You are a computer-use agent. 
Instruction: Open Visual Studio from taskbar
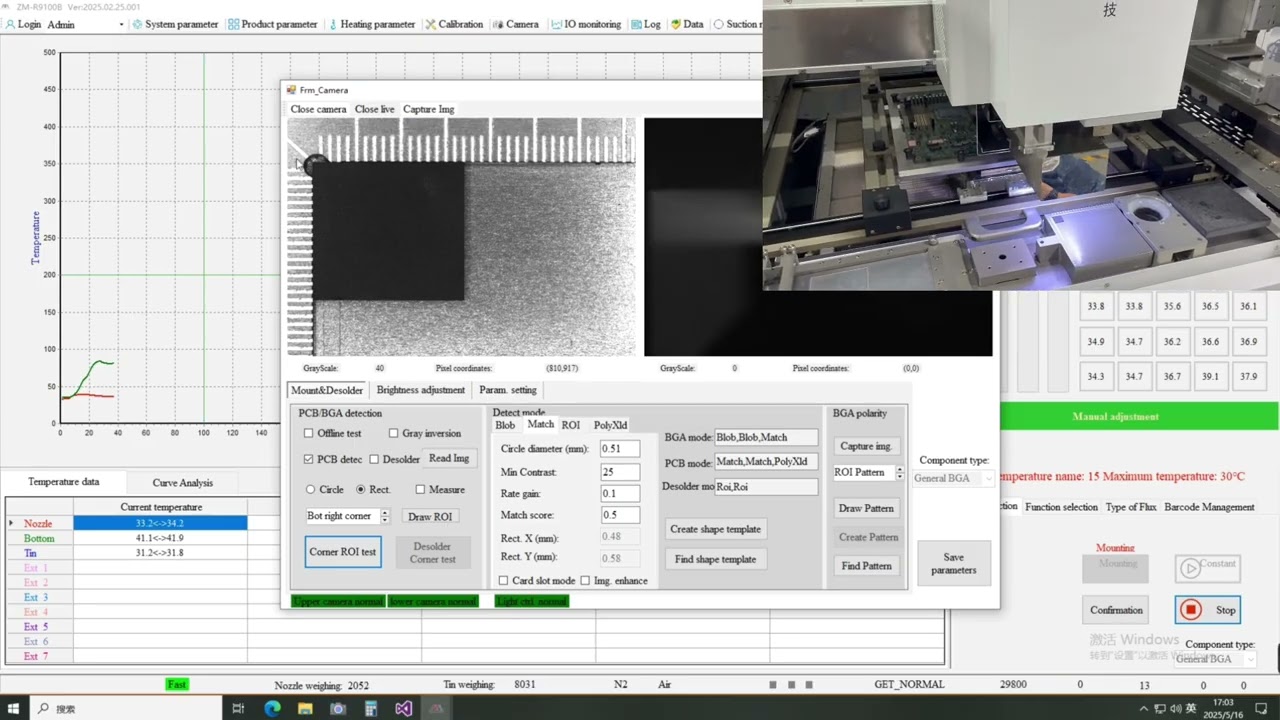click(403, 708)
